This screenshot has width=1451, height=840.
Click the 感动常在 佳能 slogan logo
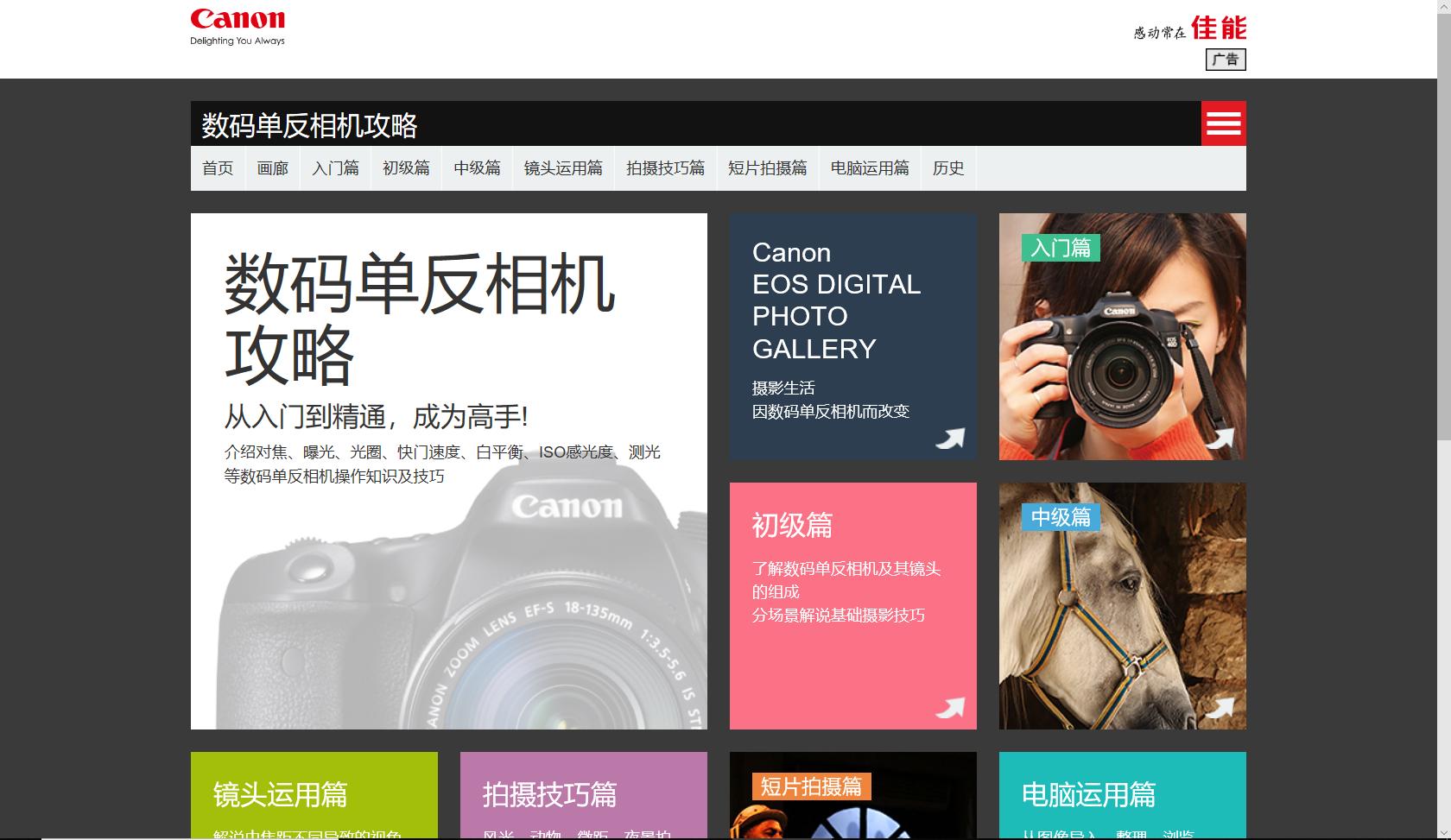(x=1190, y=29)
